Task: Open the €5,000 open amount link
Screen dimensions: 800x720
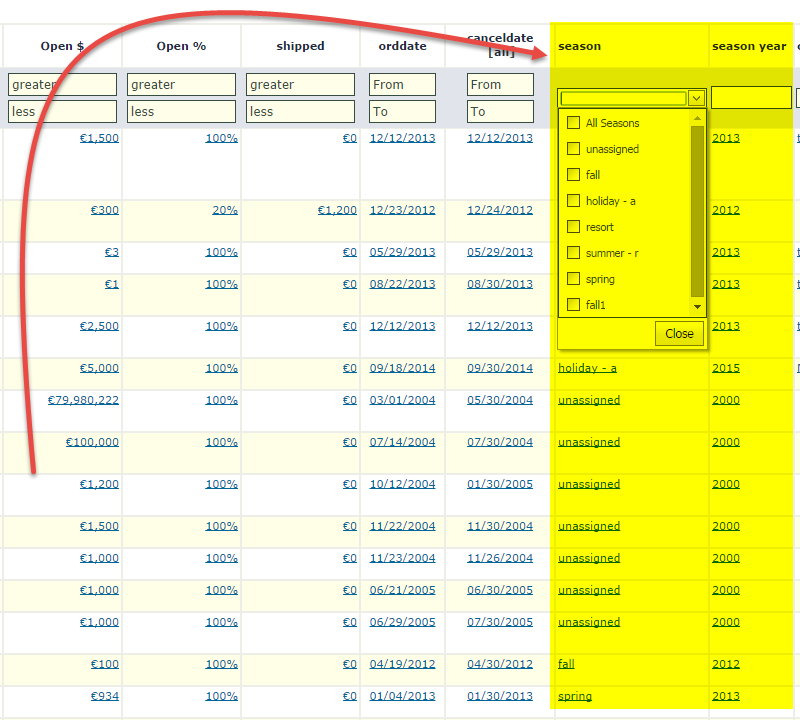Action: pos(99,368)
